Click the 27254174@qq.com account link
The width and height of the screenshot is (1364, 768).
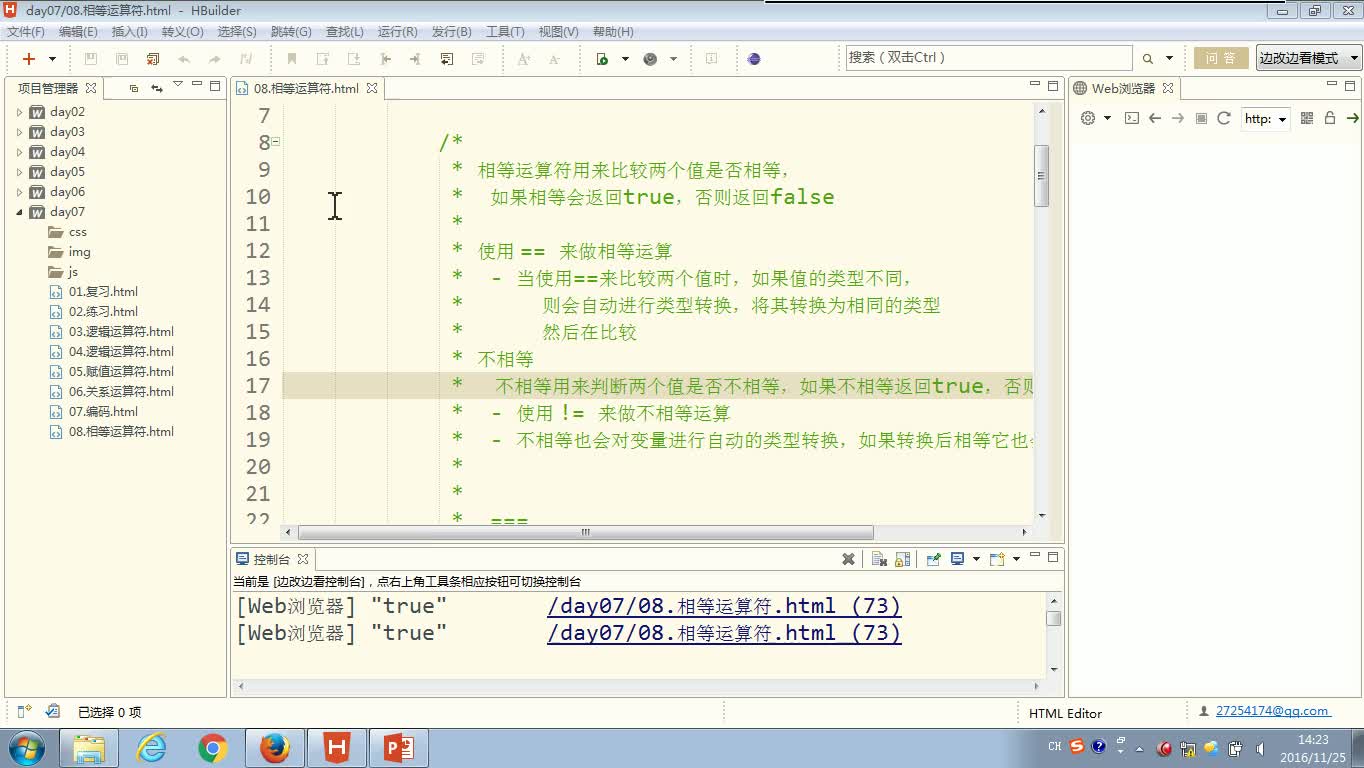click(1272, 711)
